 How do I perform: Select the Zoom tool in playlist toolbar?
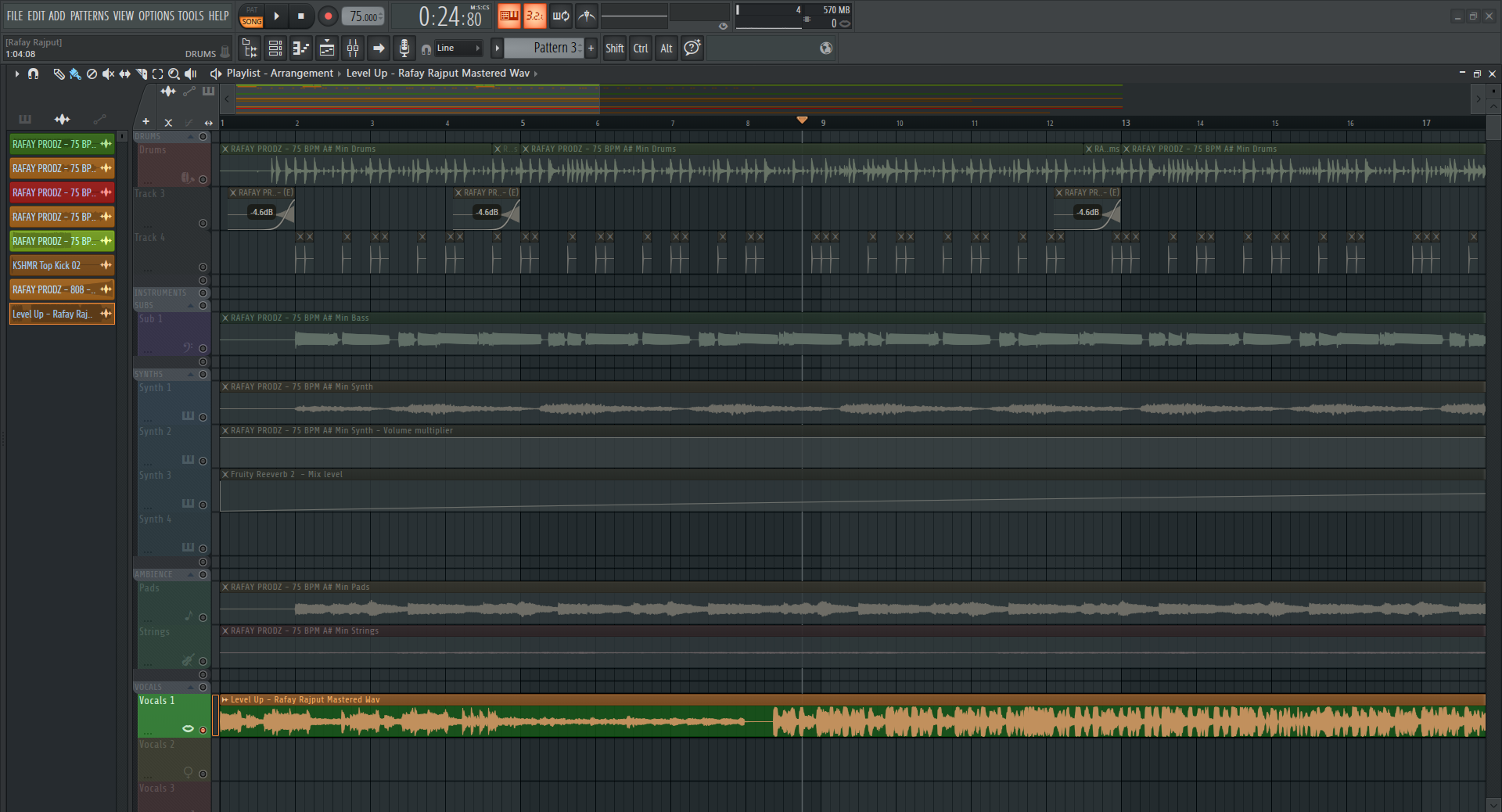point(174,74)
